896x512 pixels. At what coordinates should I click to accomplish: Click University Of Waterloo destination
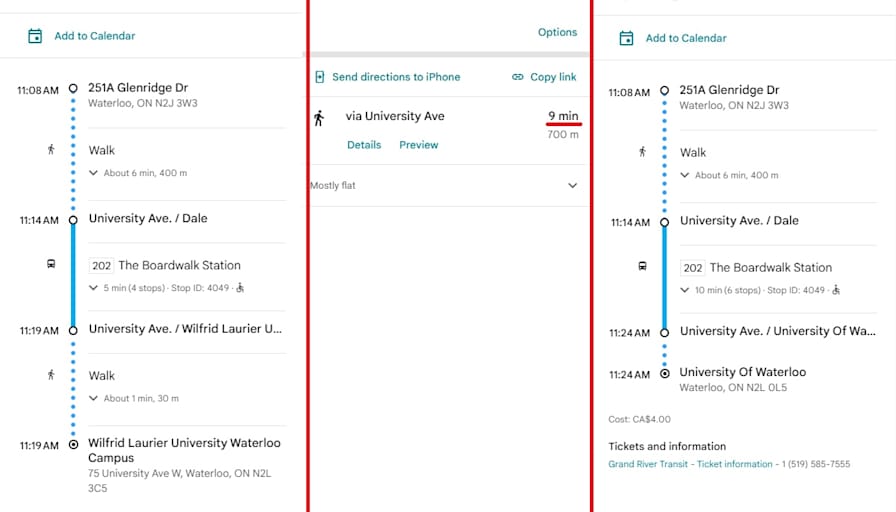[x=743, y=372]
